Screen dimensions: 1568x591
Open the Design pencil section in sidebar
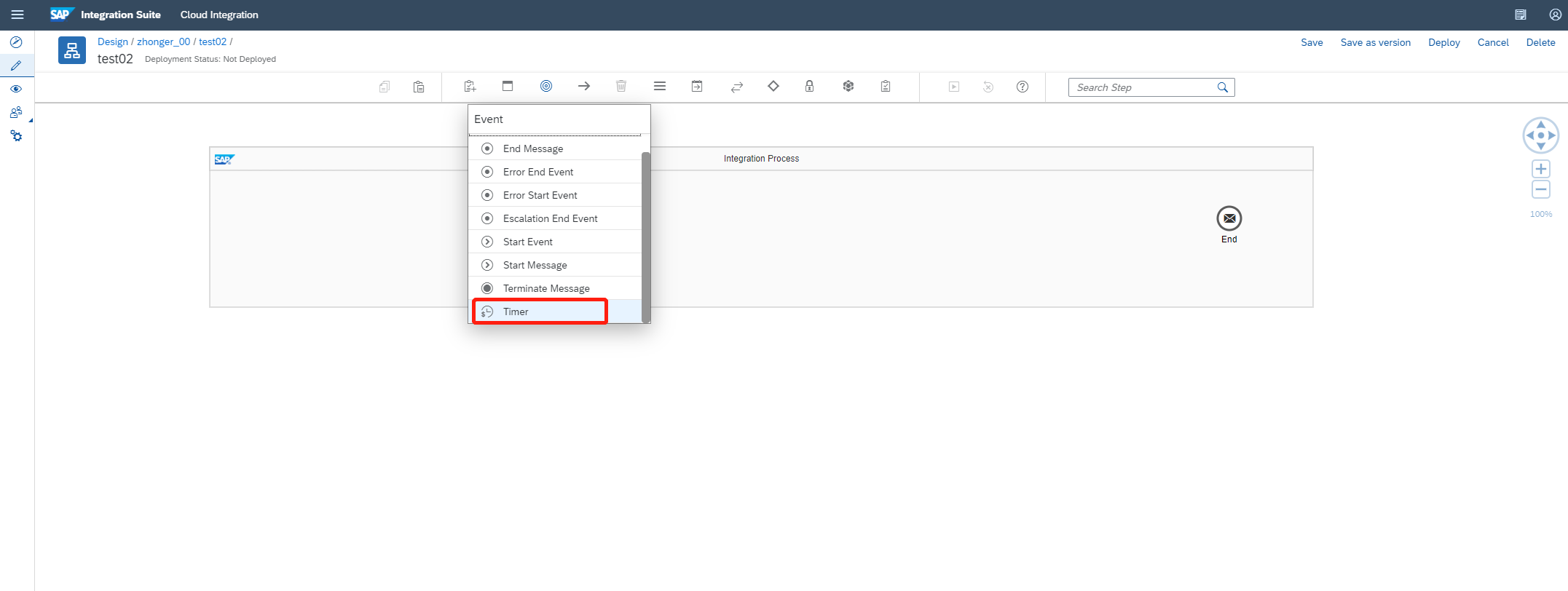click(x=16, y=66)
